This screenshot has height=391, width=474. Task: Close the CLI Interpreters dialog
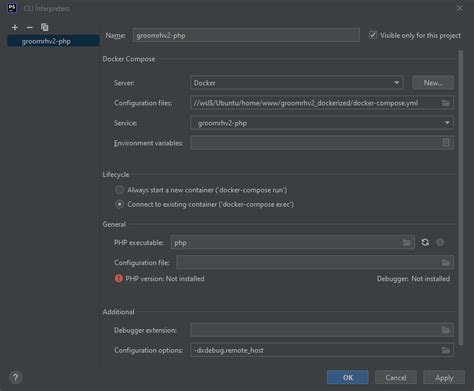[x=459, y=8]
